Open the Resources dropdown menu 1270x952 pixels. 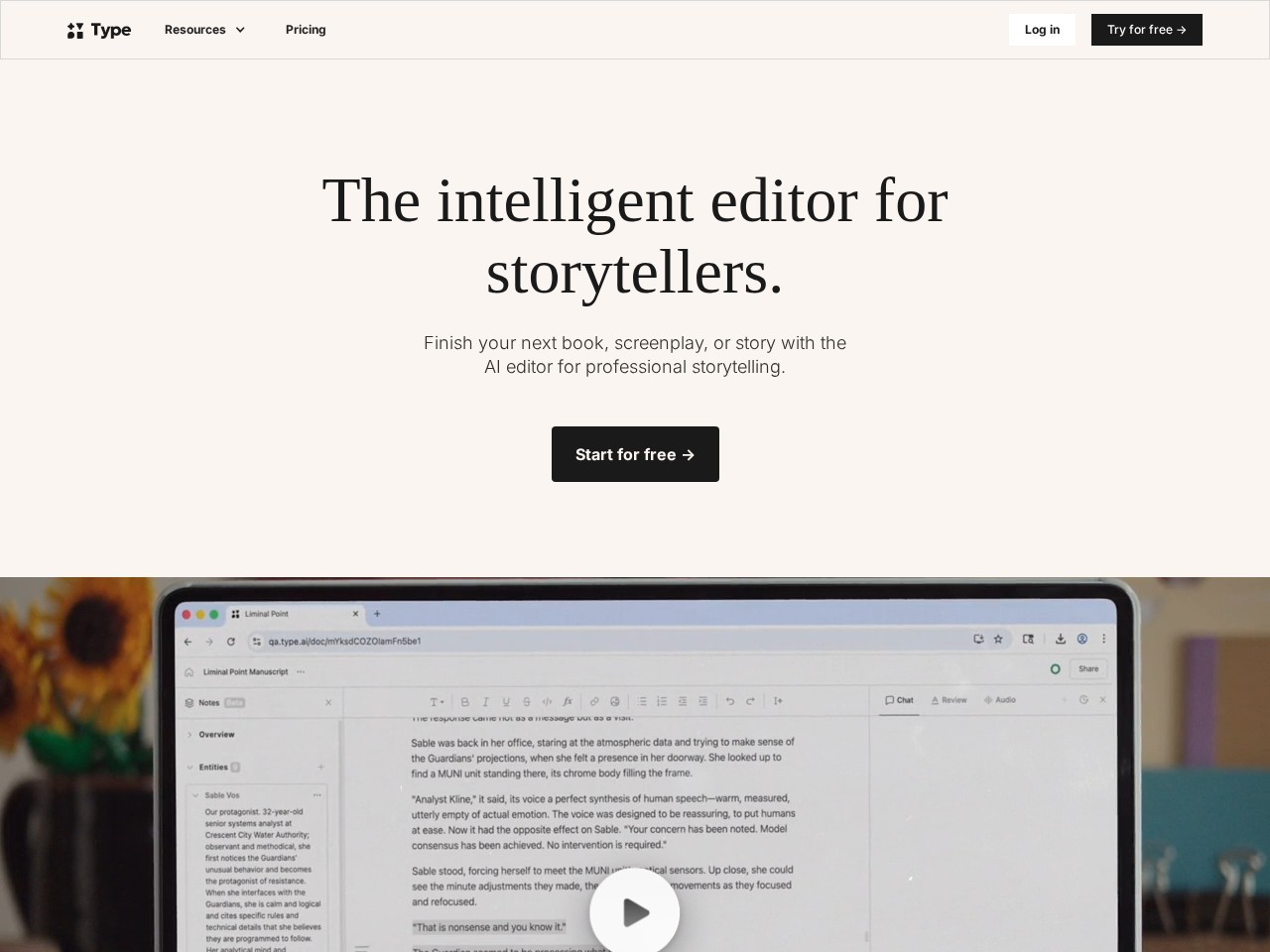tap(204, 30)
